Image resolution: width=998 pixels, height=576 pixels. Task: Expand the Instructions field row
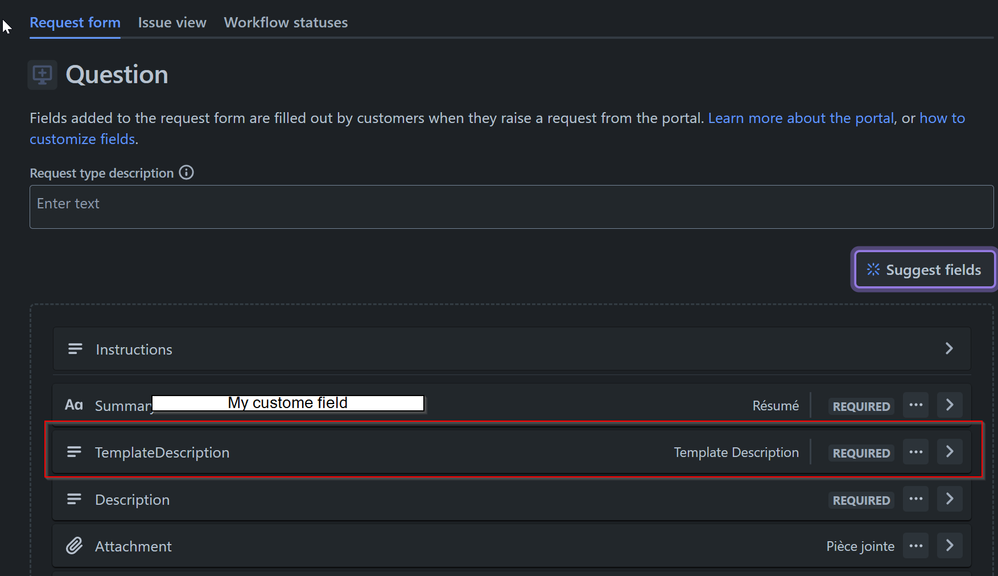coord(949,348)
